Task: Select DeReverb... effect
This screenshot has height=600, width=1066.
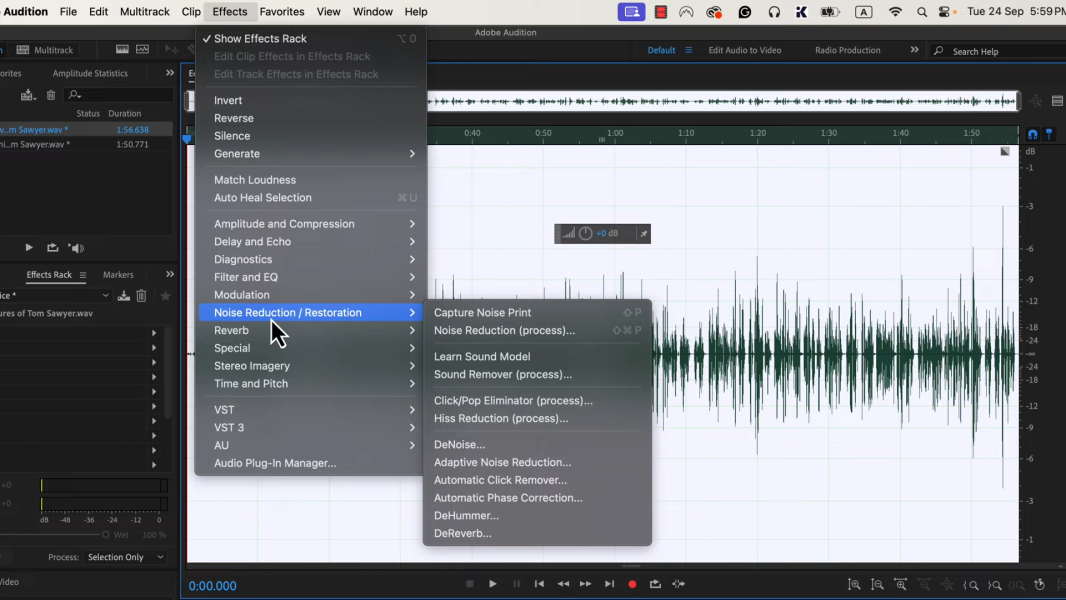Action: pos(537,533)
